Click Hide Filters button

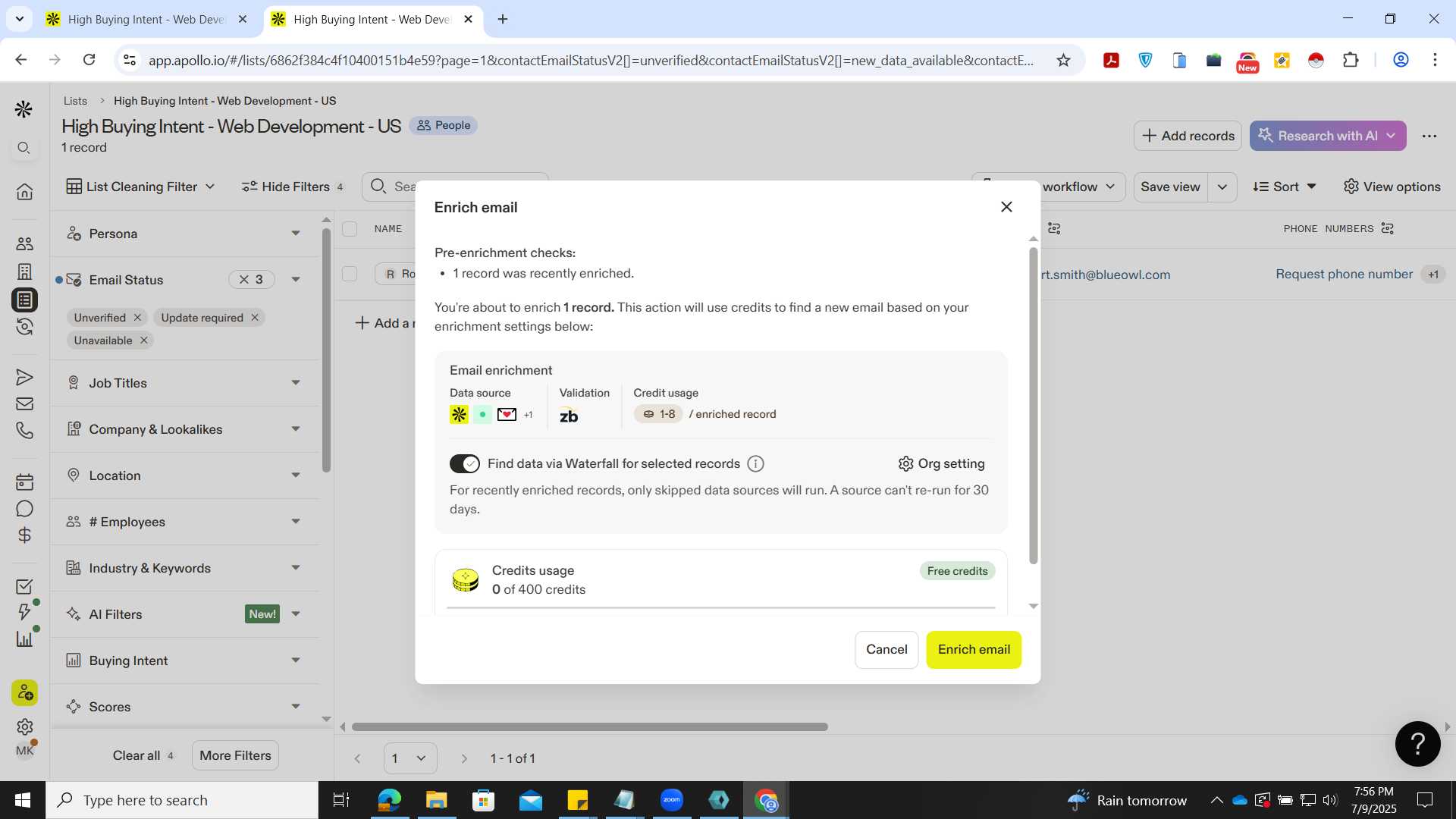click(x=293, y=187)
